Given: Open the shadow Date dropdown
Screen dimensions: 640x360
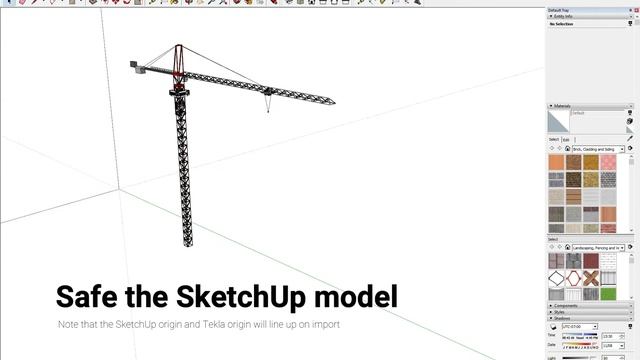Looking at the screenshot, I should (x=613, y=346).
